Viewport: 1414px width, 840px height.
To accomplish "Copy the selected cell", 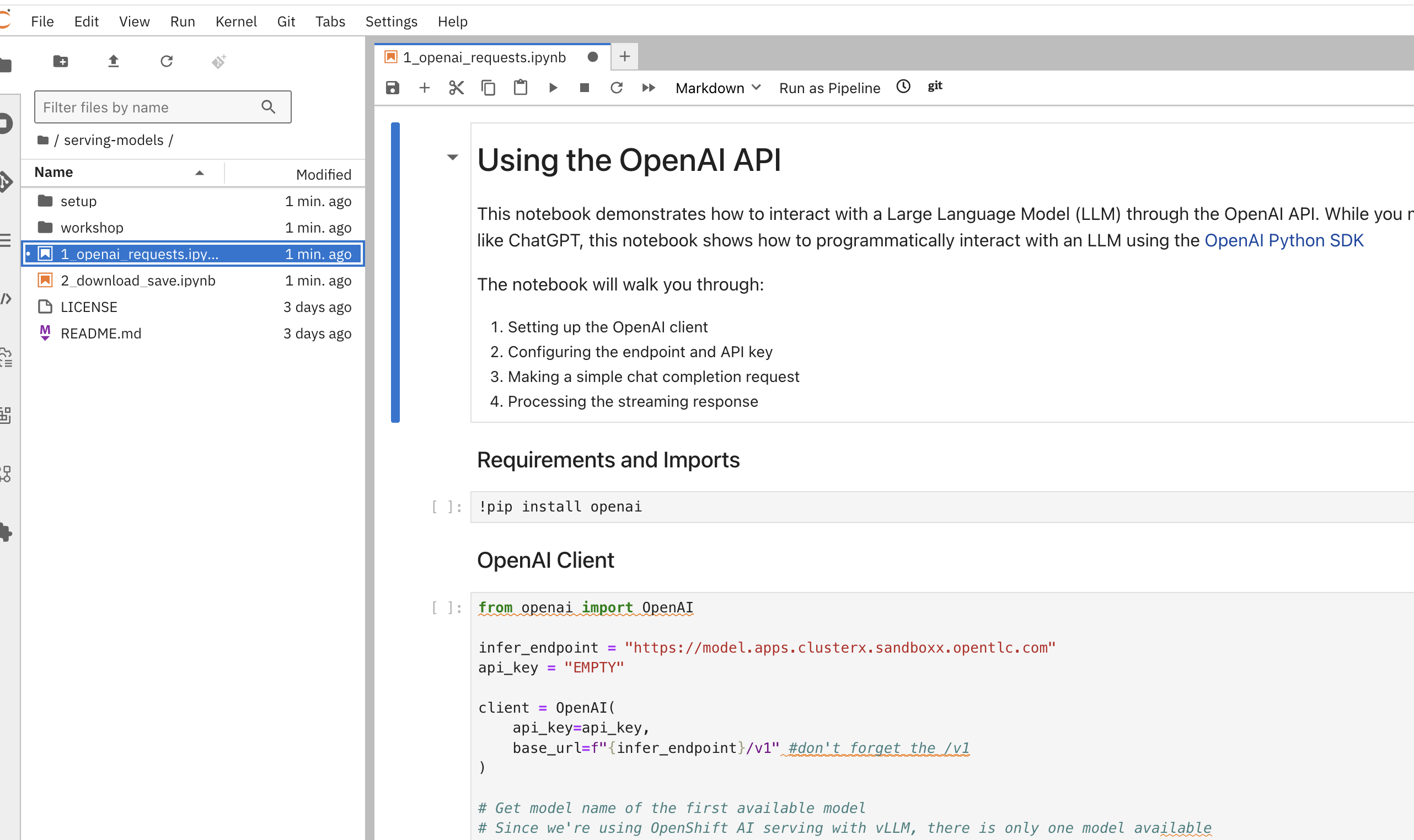I will 488,88.
